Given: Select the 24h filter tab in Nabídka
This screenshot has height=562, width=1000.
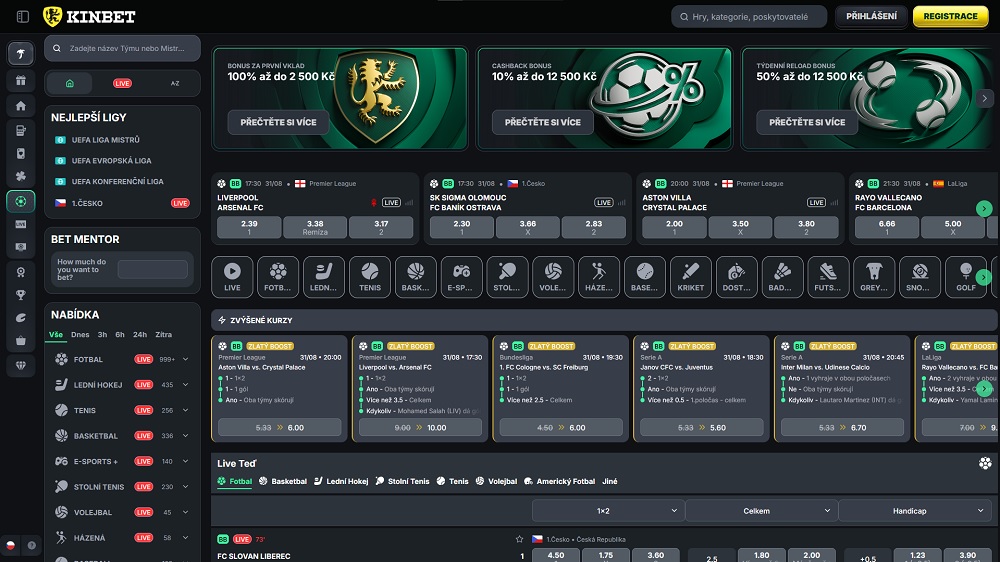Looking at the screenshot, I should click(x=140, y=335).
